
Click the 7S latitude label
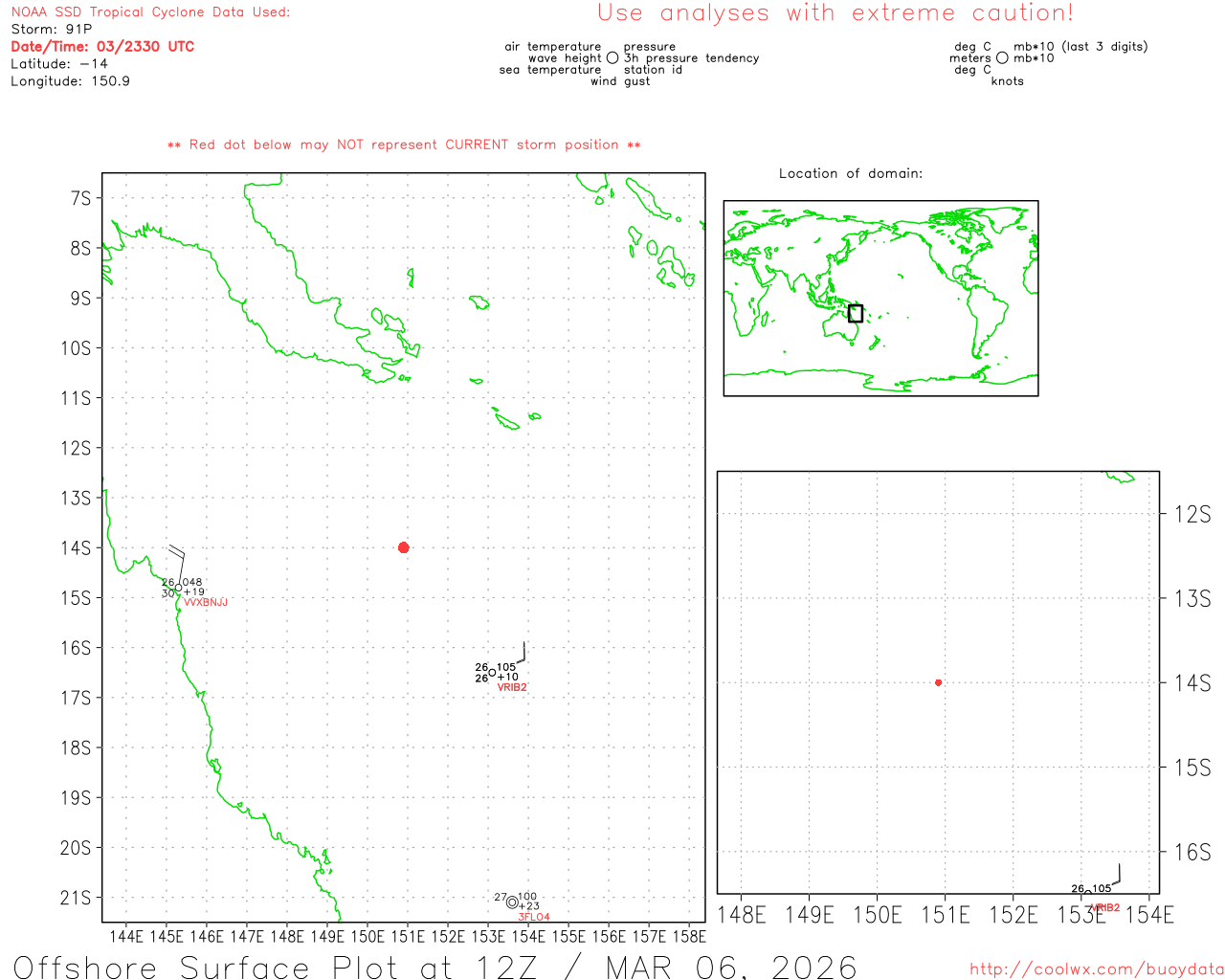click(80, 198)
